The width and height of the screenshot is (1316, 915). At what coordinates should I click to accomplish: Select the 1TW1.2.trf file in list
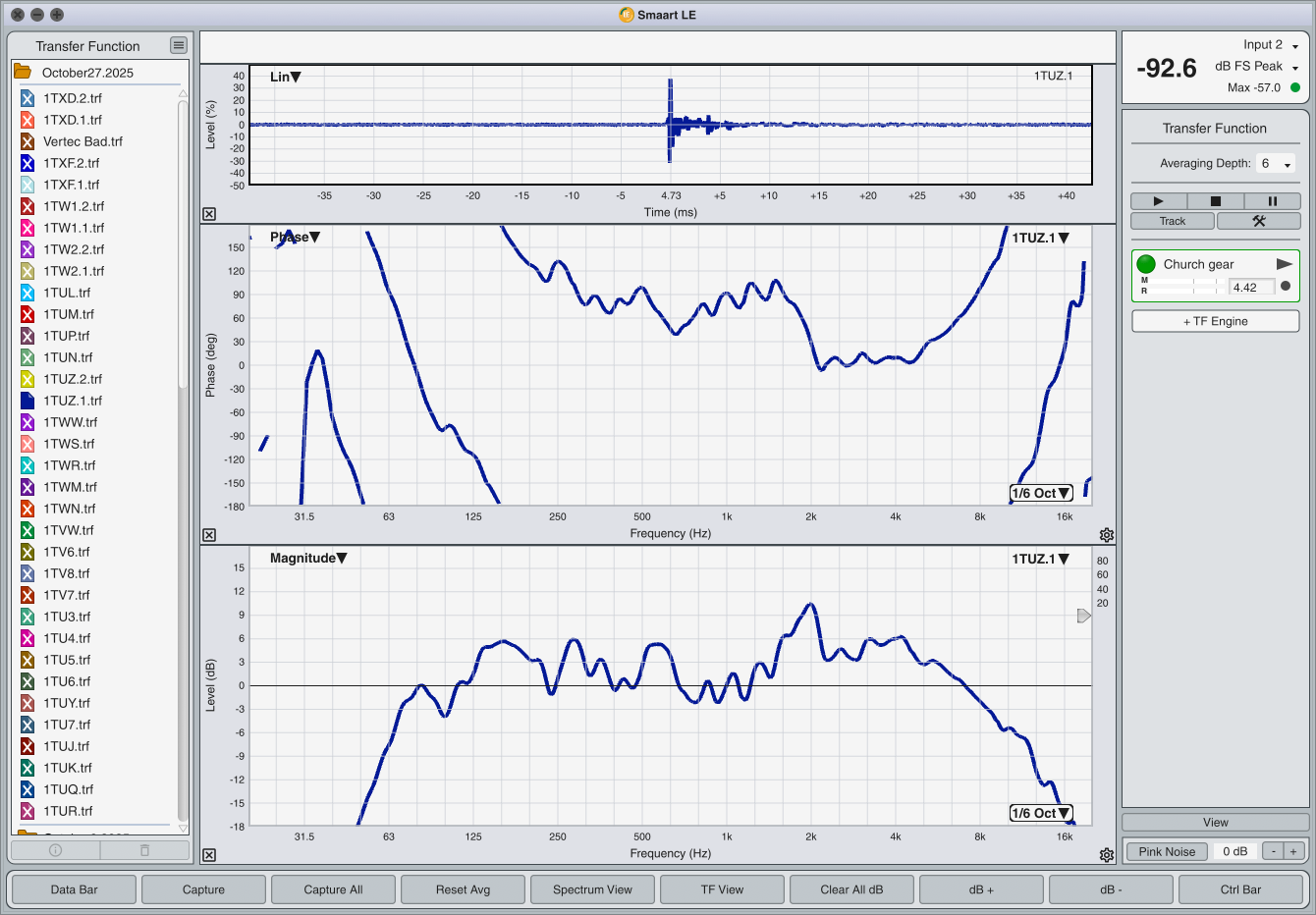(73, 206)
